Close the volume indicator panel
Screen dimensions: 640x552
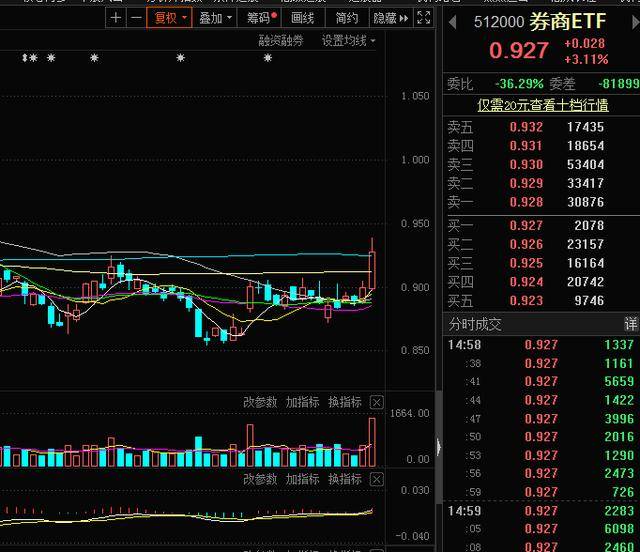[x=376, y=403]
